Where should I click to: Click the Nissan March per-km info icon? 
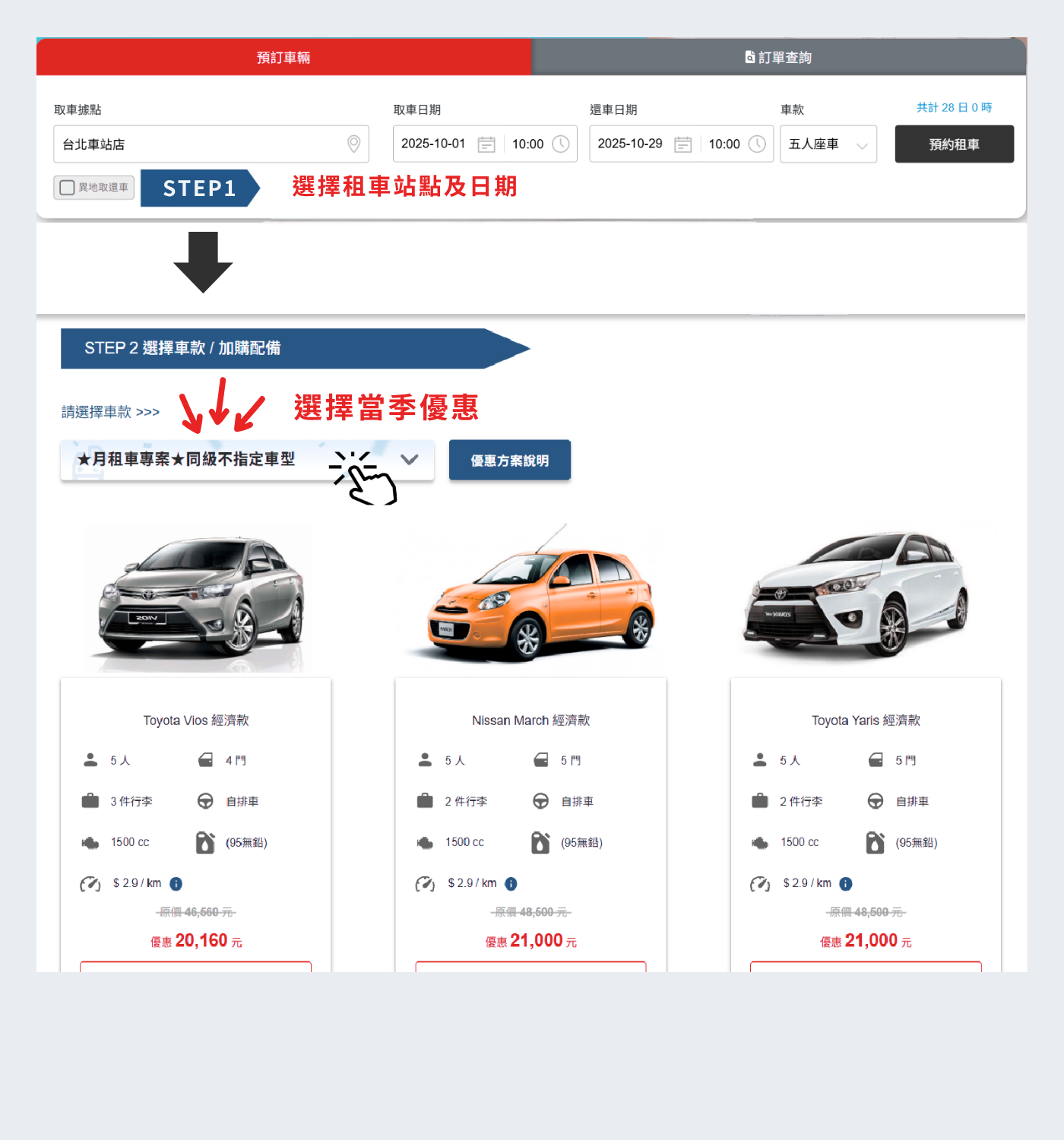(x=511, y=883)
